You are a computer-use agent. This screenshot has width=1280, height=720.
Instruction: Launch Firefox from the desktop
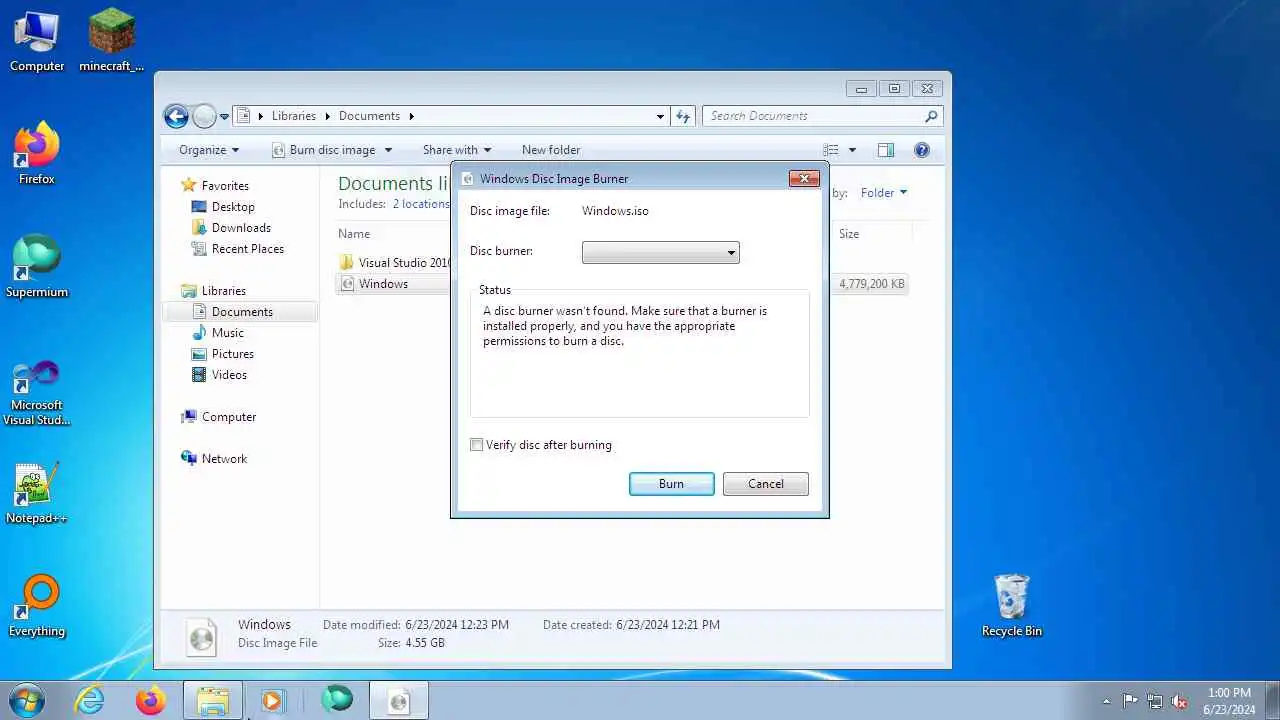(37, 154)
